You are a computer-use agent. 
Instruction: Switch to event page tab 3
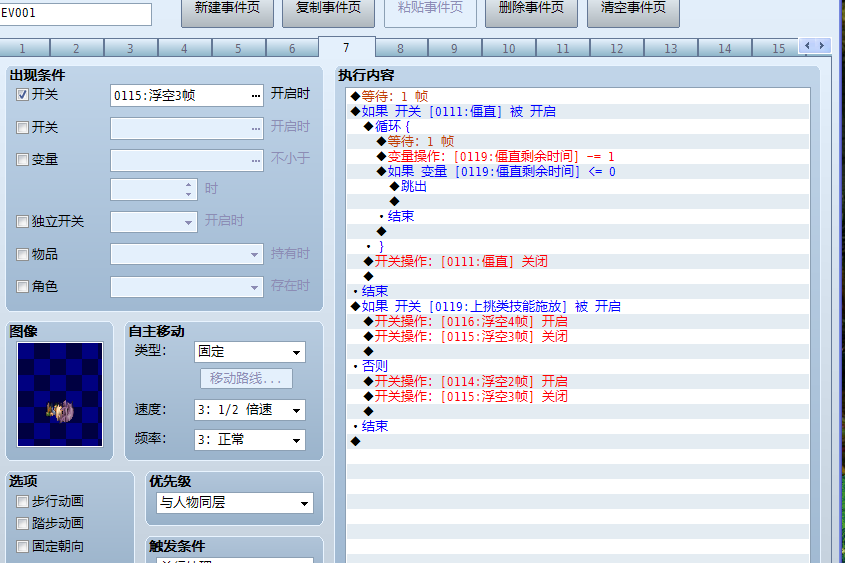(130, 48)
